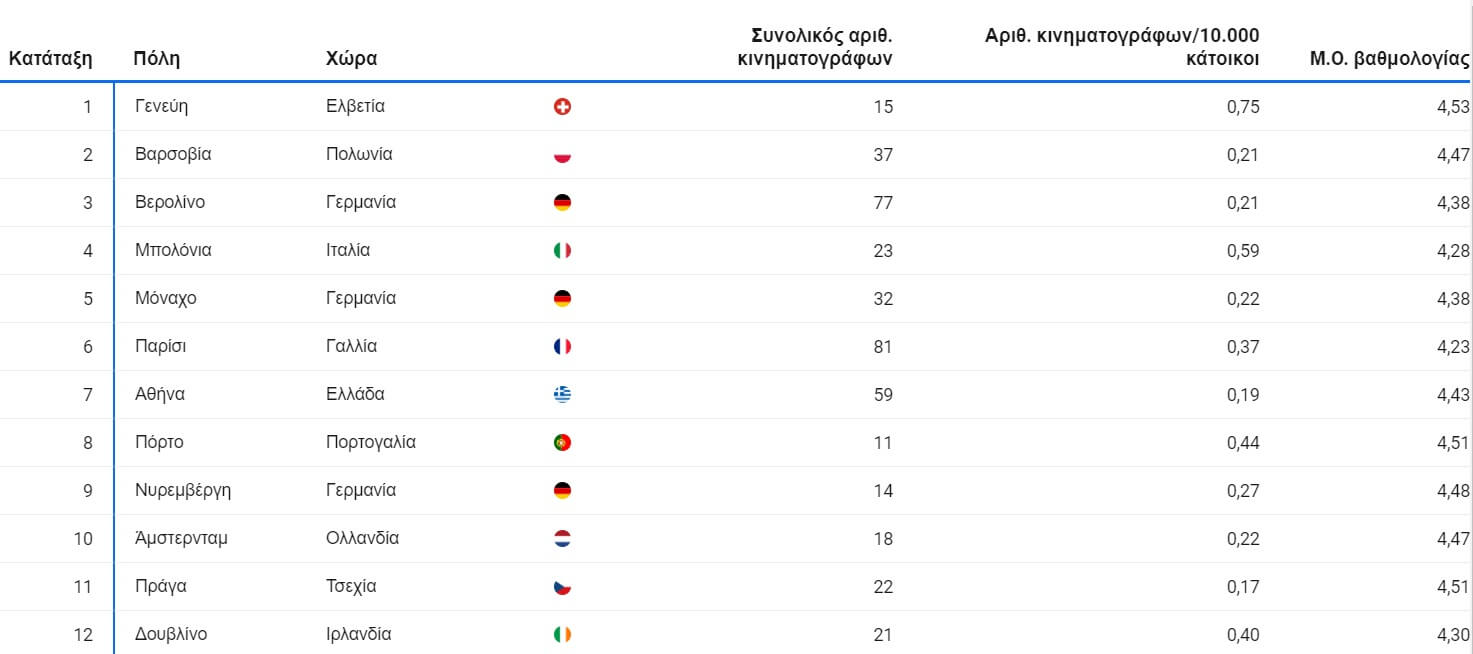Click the Poland flag icon
The width and height of the screenshot is (1473, 654).
(x=562, y=155)
